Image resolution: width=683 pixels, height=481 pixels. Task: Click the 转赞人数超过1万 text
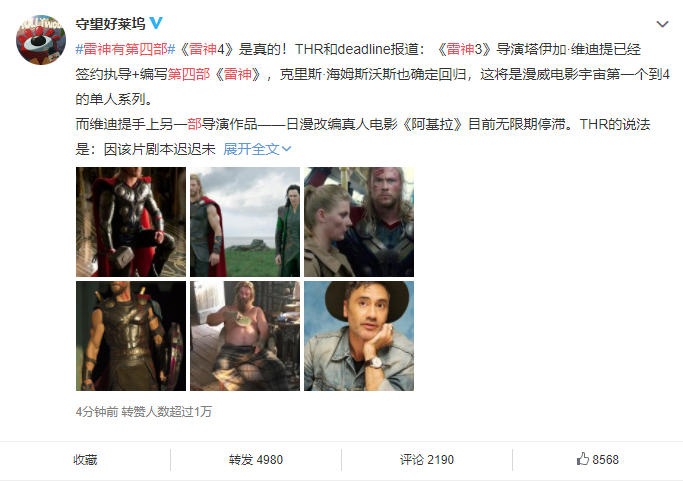click(x=167, y=411)
